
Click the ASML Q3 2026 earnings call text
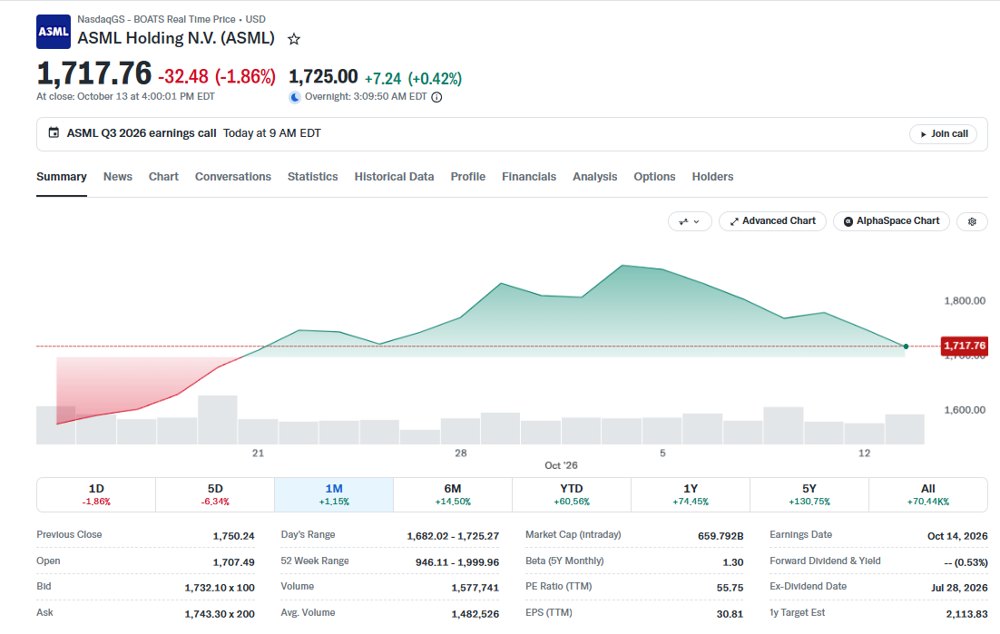[142, 133]
